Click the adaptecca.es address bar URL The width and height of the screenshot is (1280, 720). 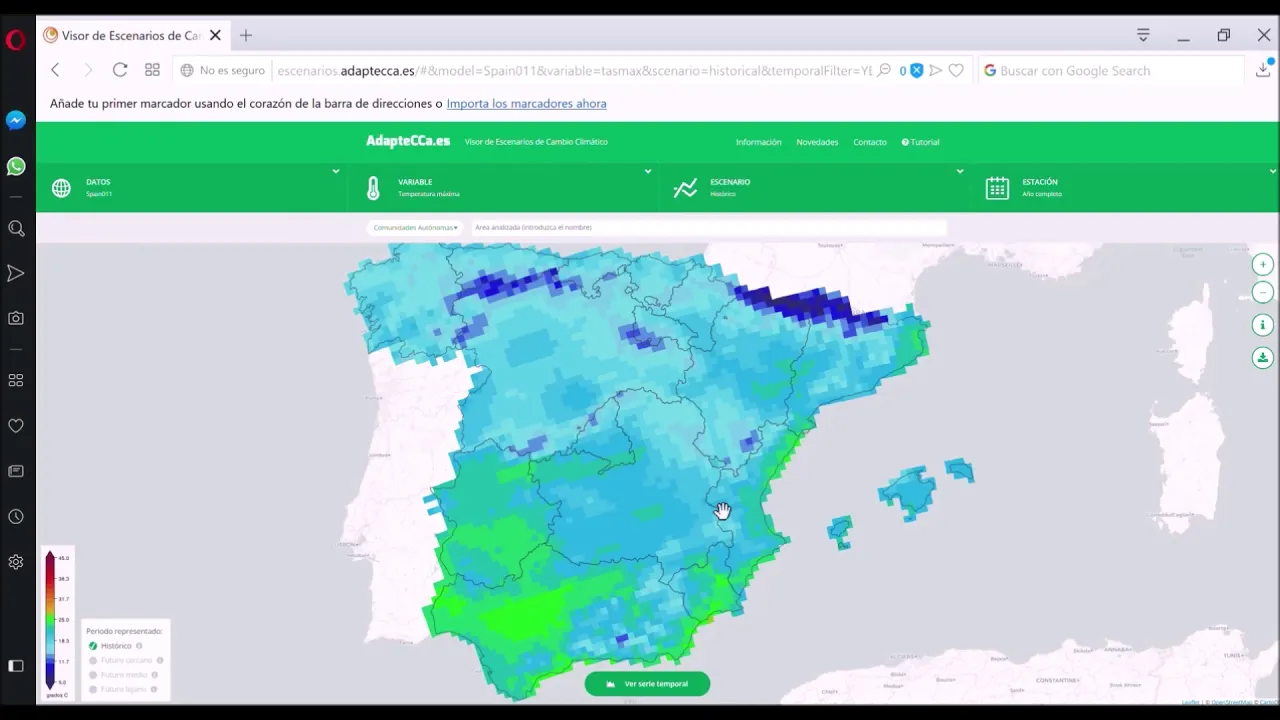point(574,70)
